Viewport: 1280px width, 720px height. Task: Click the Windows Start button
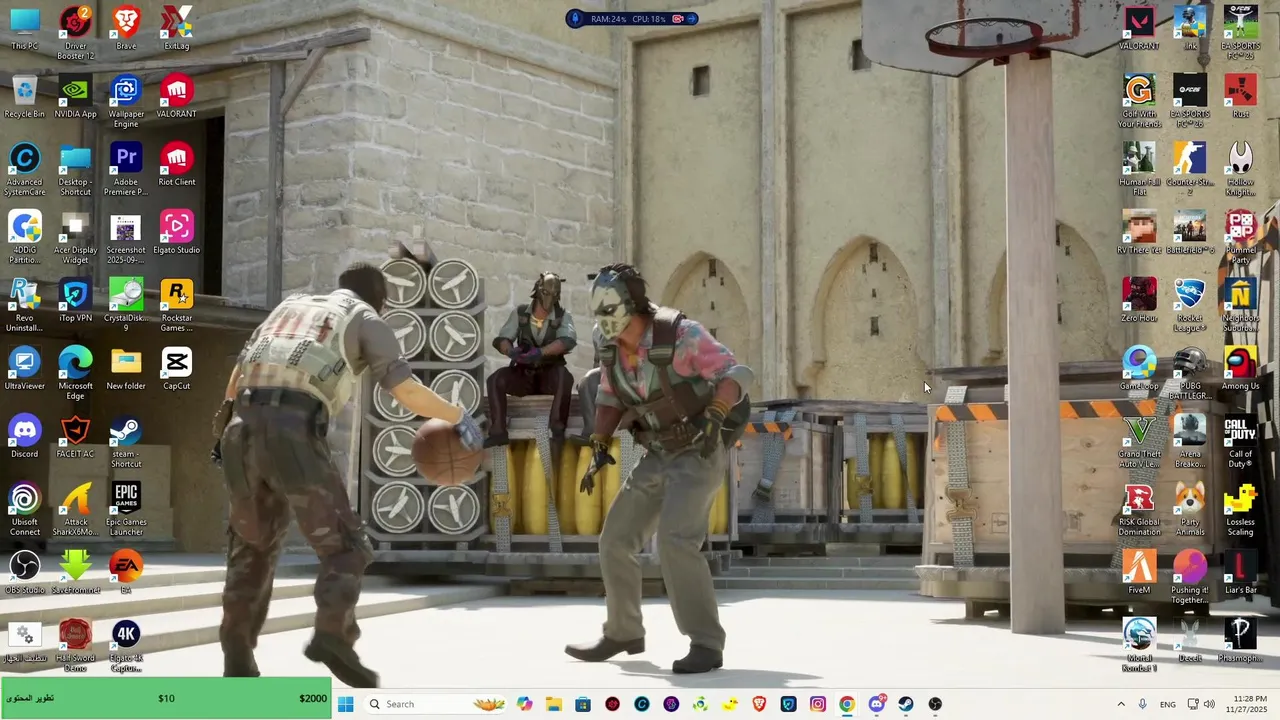tap(346, 704)
